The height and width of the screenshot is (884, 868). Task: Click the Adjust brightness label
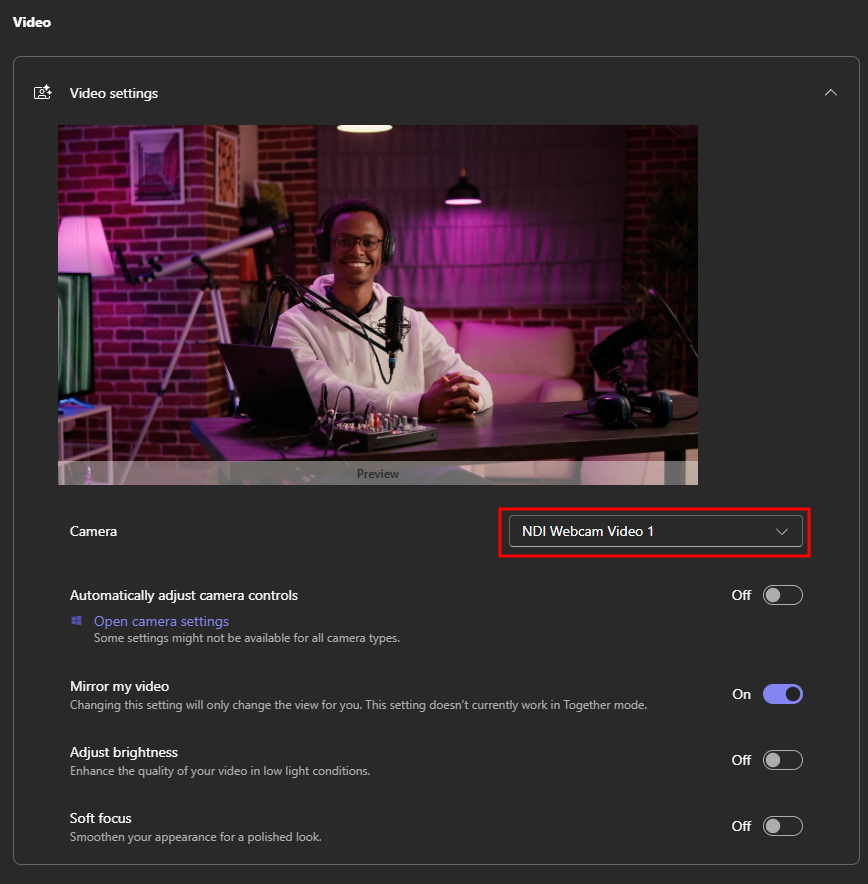[123, 752]
